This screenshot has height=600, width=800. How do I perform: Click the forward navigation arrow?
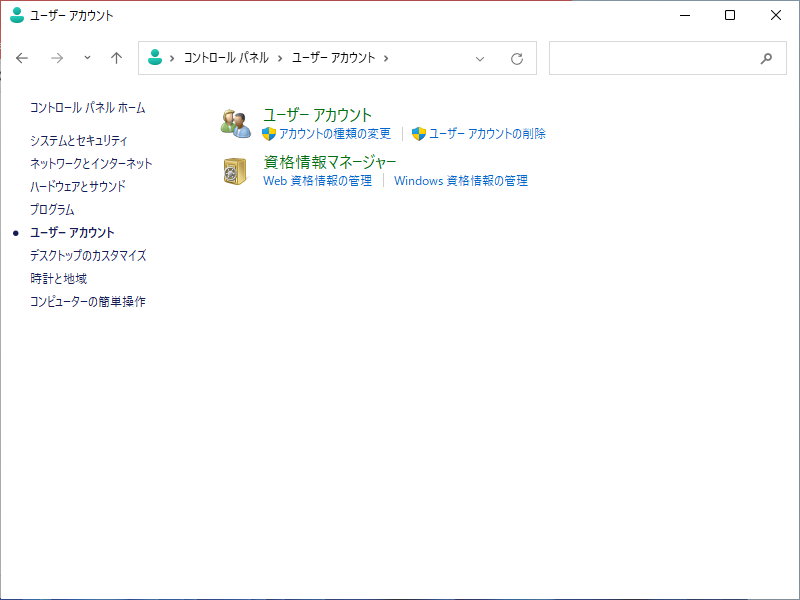click(x=57, y=58)
